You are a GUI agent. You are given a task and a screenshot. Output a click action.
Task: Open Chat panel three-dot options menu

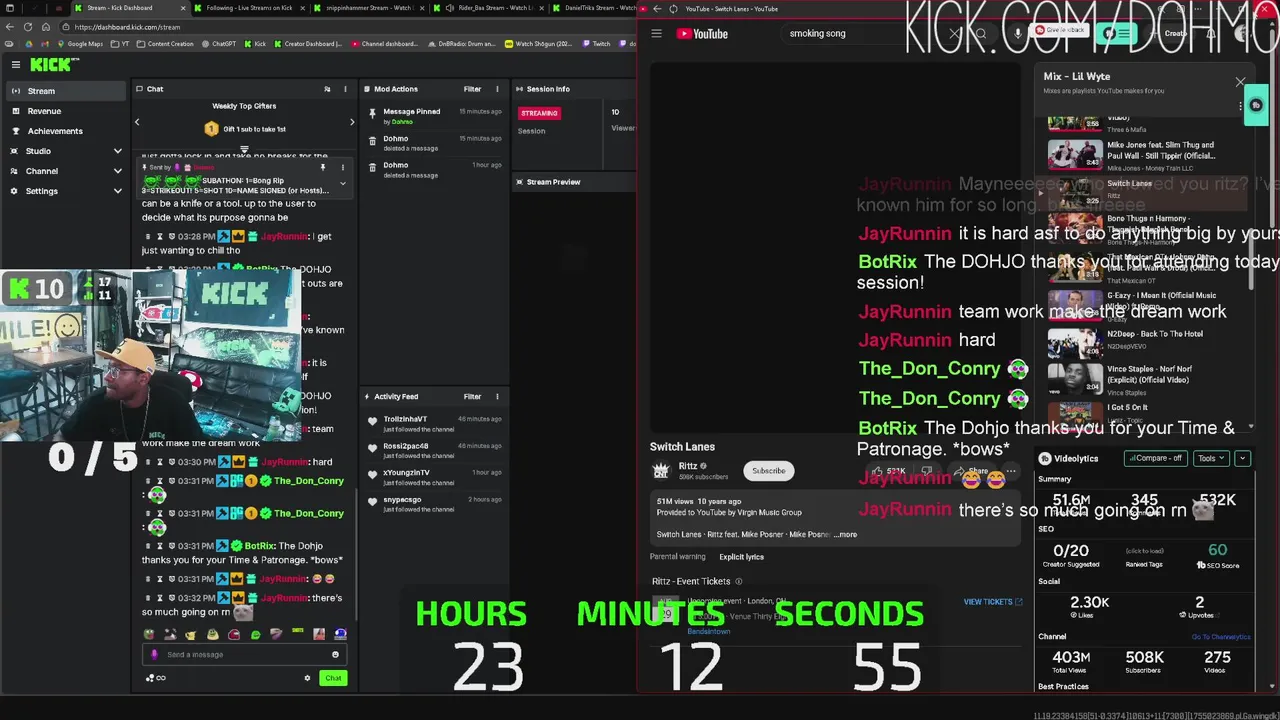click(345, 89)
